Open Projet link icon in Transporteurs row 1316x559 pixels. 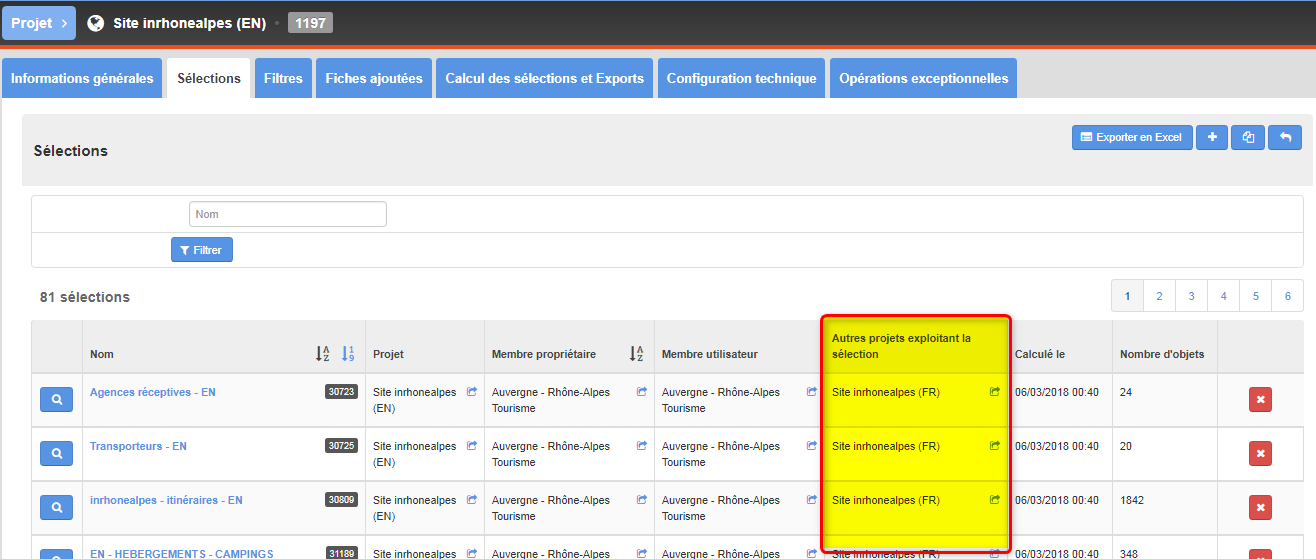472,446
